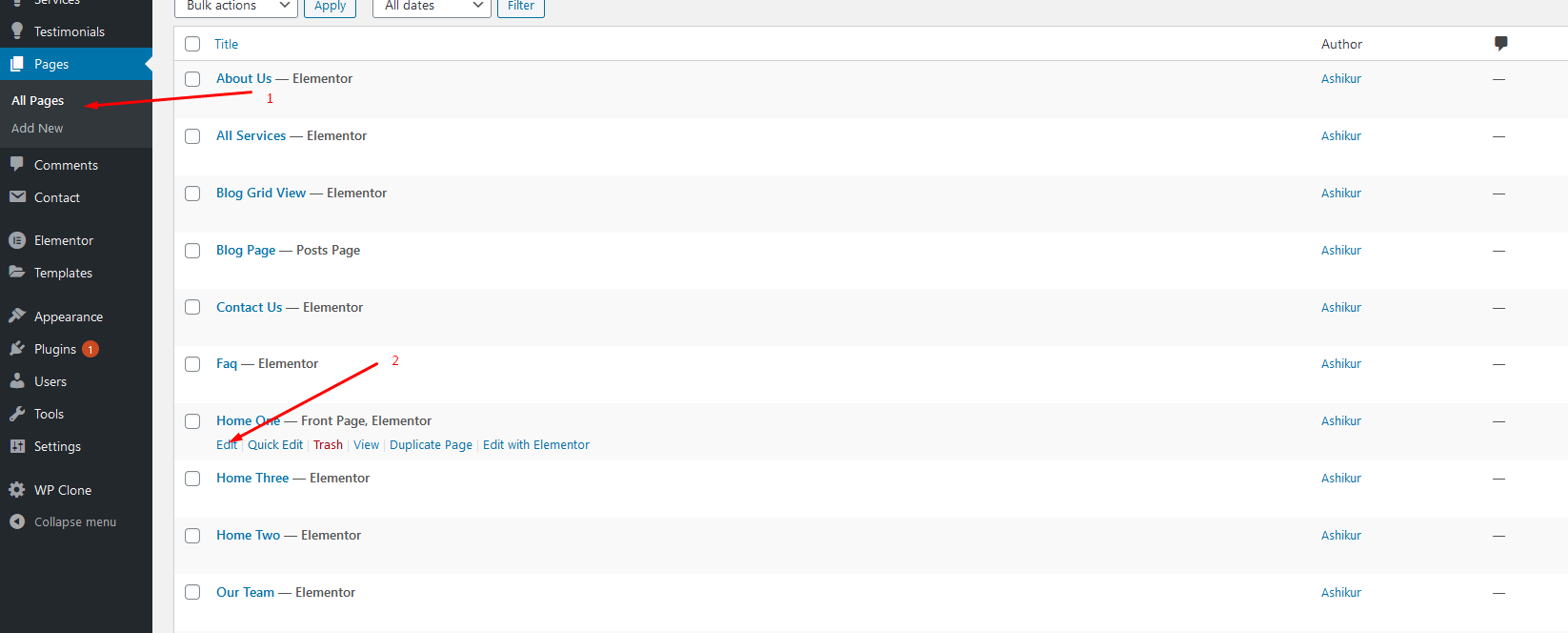Click the Contact envelope icon in sidebar
The image size is (1568, 633).
(17, 197)
